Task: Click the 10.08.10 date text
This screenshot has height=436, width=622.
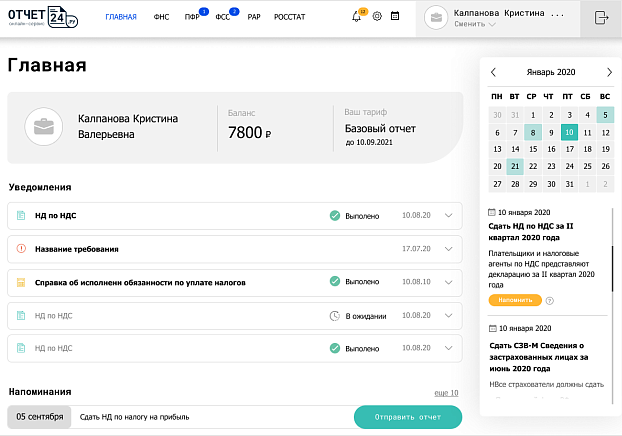Action: pos(416,282)
